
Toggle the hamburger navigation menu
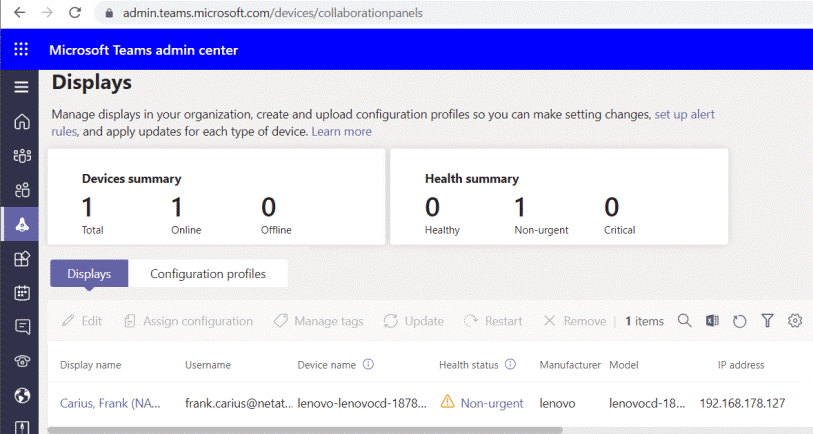tap(21, 87)
